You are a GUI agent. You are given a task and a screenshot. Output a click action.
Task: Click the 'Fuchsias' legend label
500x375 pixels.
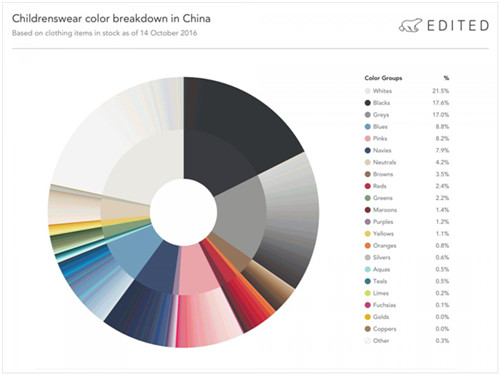[x=384, y=305]
